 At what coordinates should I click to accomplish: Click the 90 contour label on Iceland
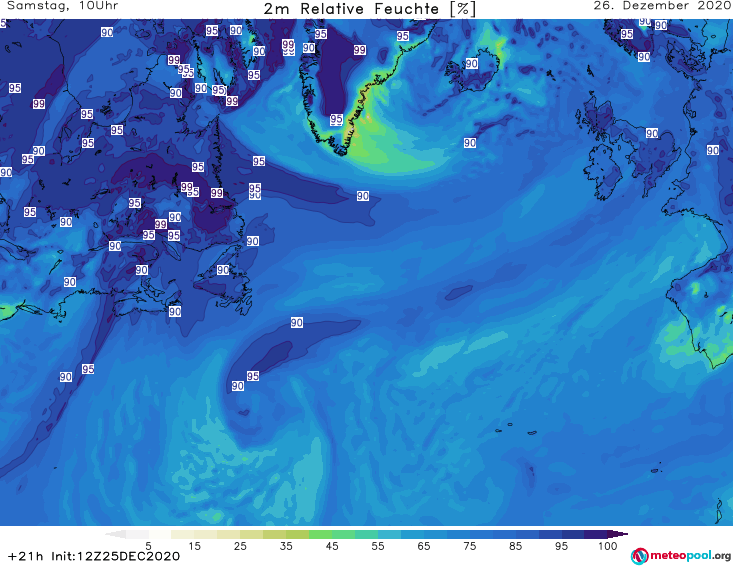pyautogui.click(x=471, y=64)
